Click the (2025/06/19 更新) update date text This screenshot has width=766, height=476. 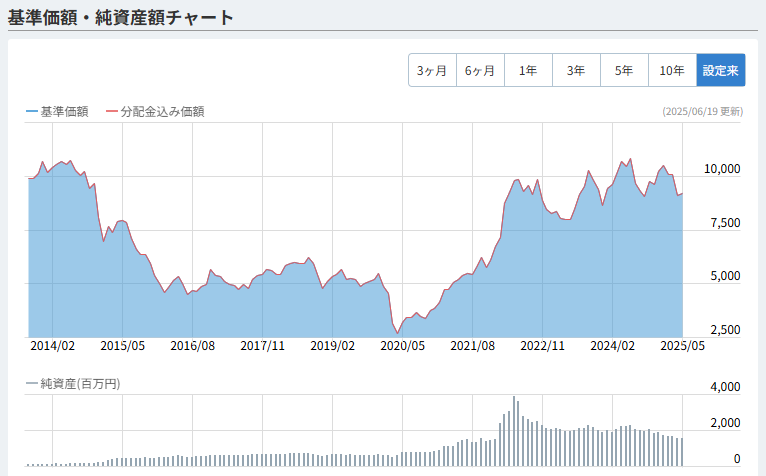[702, 111]
